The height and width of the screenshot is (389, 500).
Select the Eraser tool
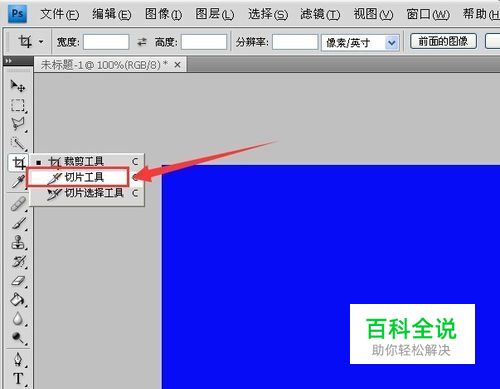click(x=18, y=281)
